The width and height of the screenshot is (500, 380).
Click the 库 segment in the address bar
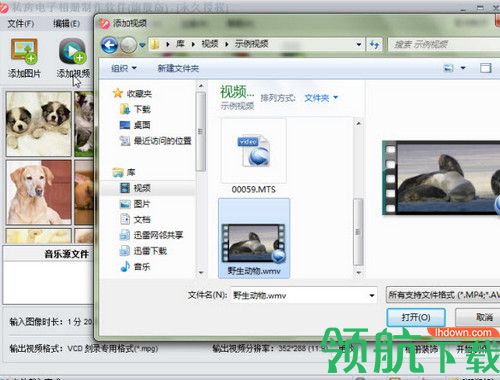(180, 44)
